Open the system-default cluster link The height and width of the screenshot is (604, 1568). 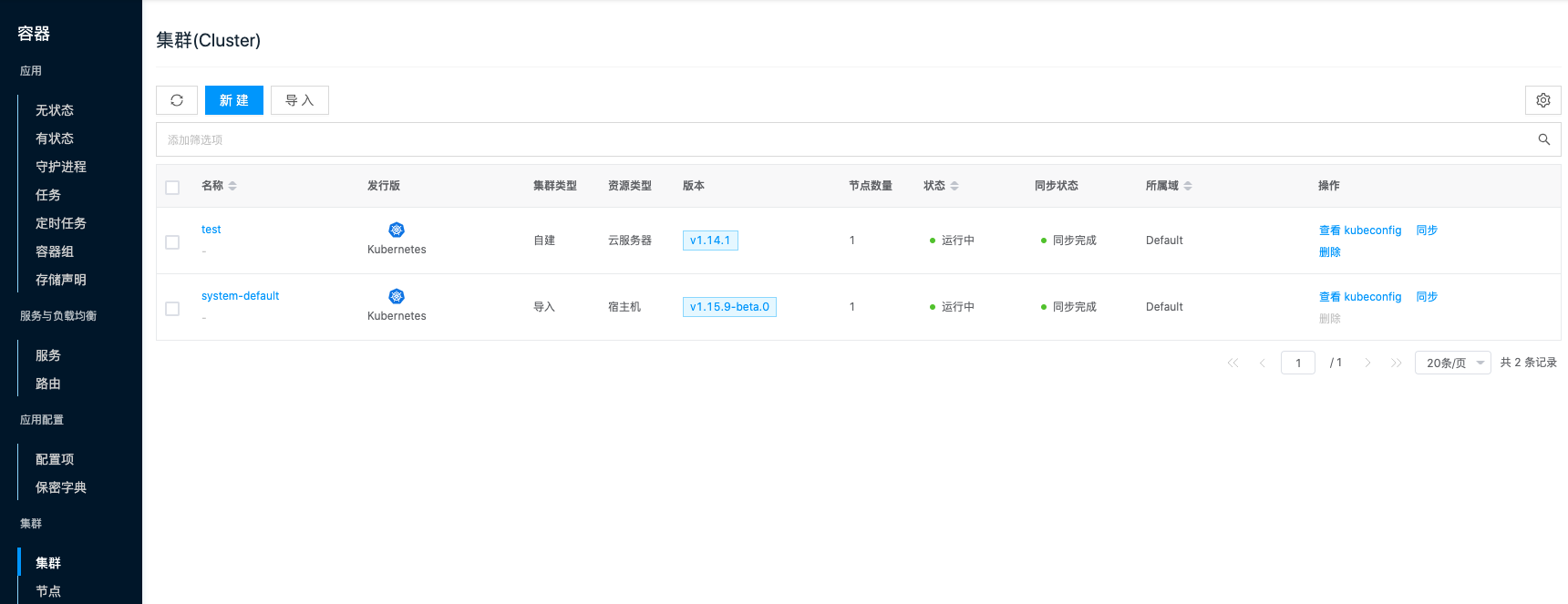pyautogui.click(x=240, y=296)
